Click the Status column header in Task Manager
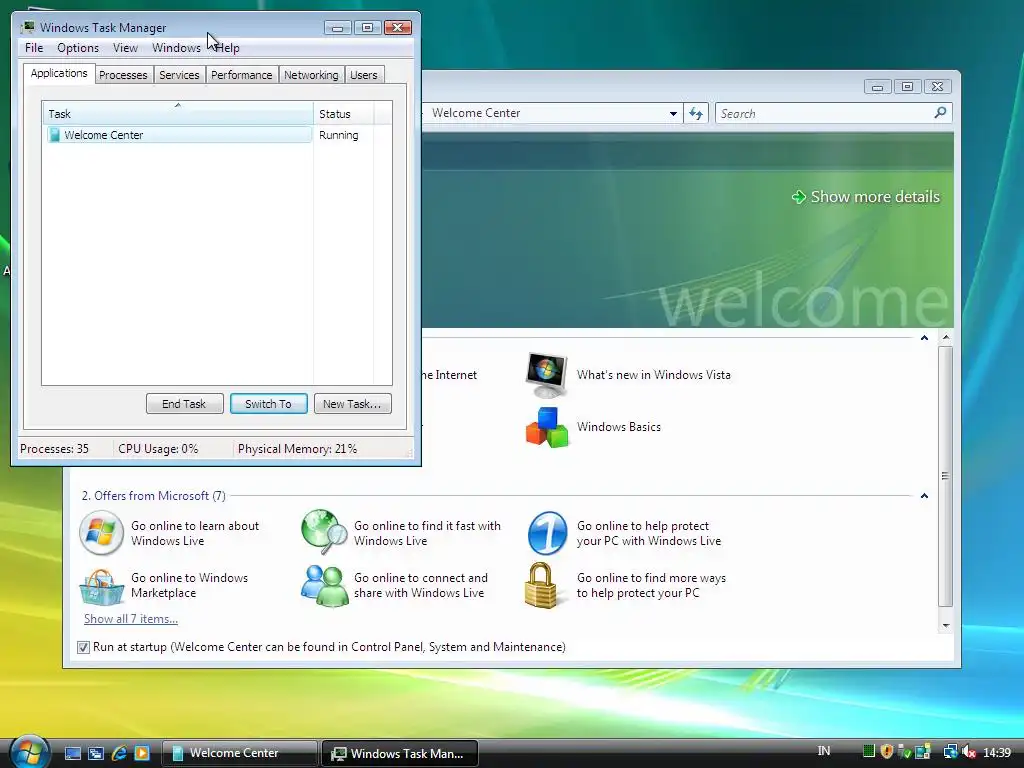This screenshot has width=1024, height=768. (x=344, y=114)
